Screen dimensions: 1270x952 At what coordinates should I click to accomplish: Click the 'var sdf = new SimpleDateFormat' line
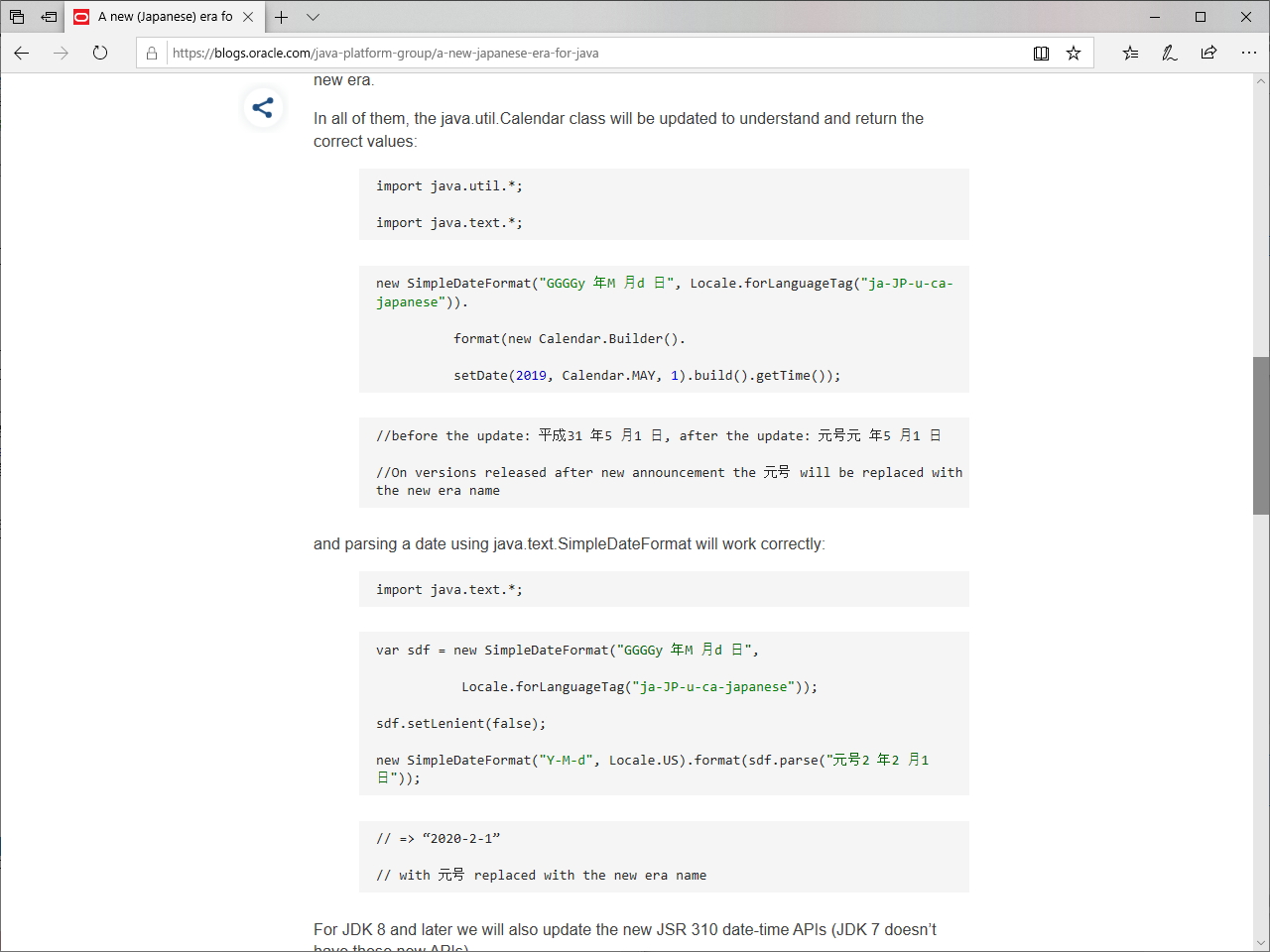click(x=568, y=651)
